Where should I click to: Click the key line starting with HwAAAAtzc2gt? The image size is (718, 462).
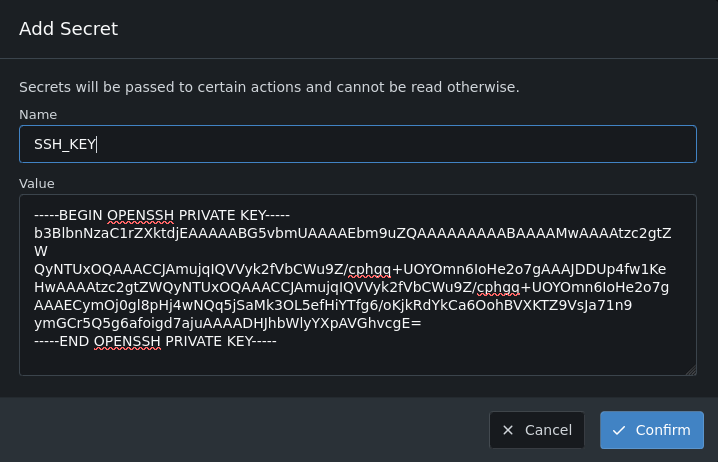351,287
